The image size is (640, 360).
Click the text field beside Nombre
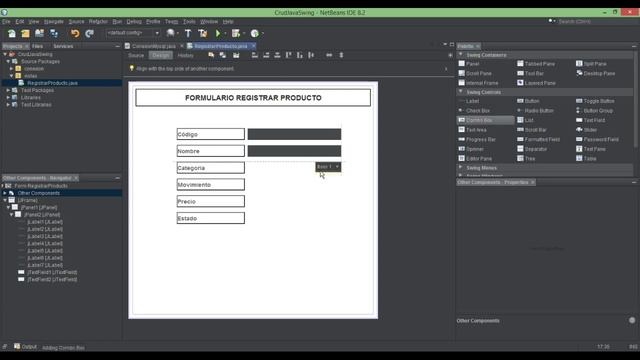click(294, 151)
